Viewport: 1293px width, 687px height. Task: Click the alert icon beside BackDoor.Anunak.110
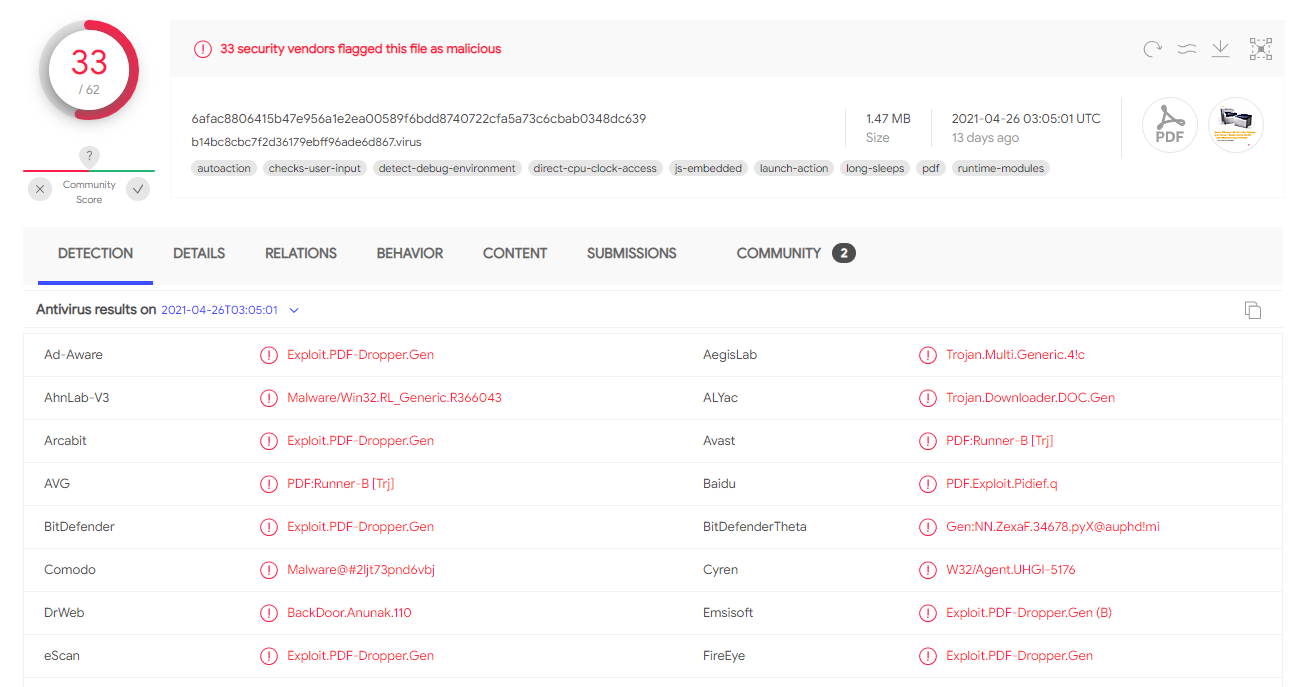(269, 613)
